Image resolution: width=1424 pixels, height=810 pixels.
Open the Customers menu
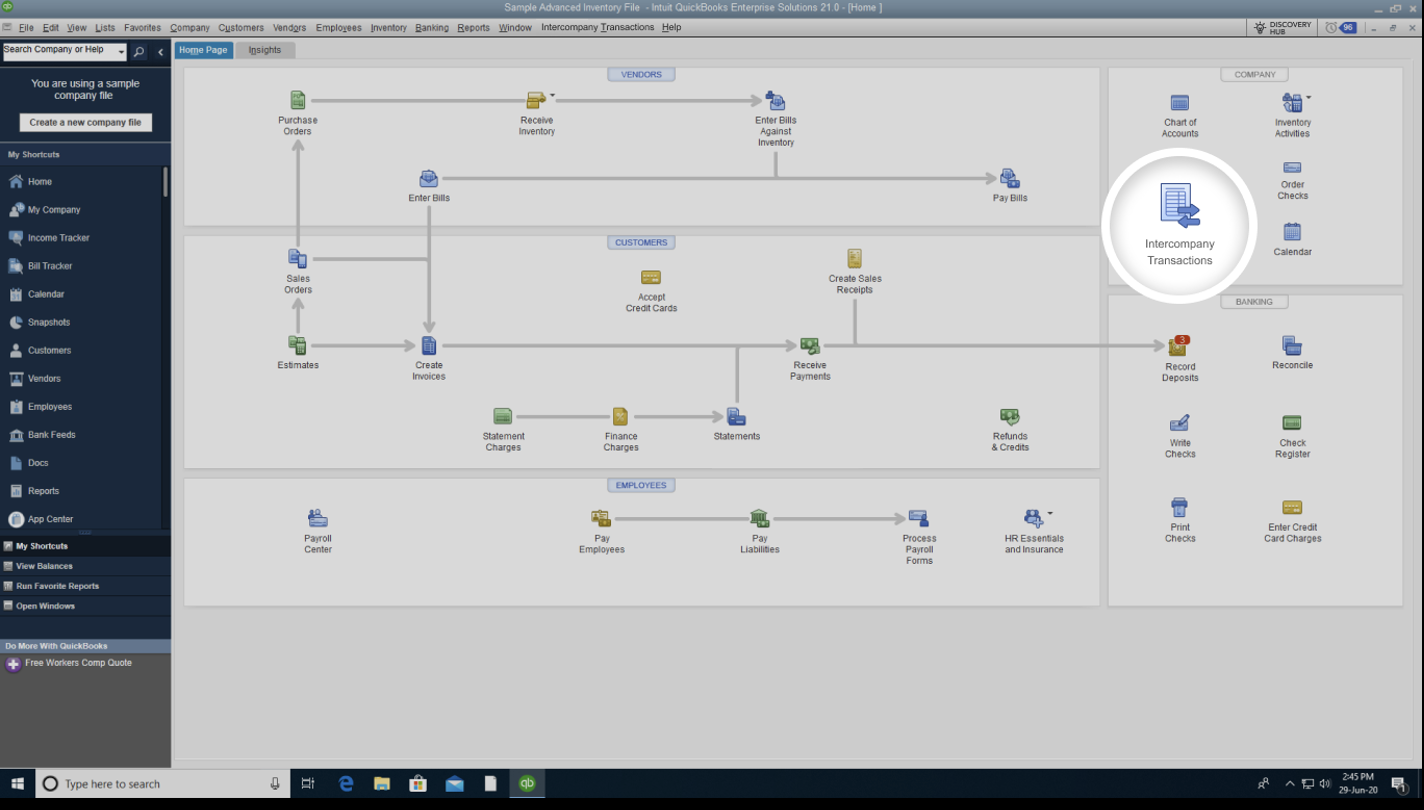coord(241,28)
